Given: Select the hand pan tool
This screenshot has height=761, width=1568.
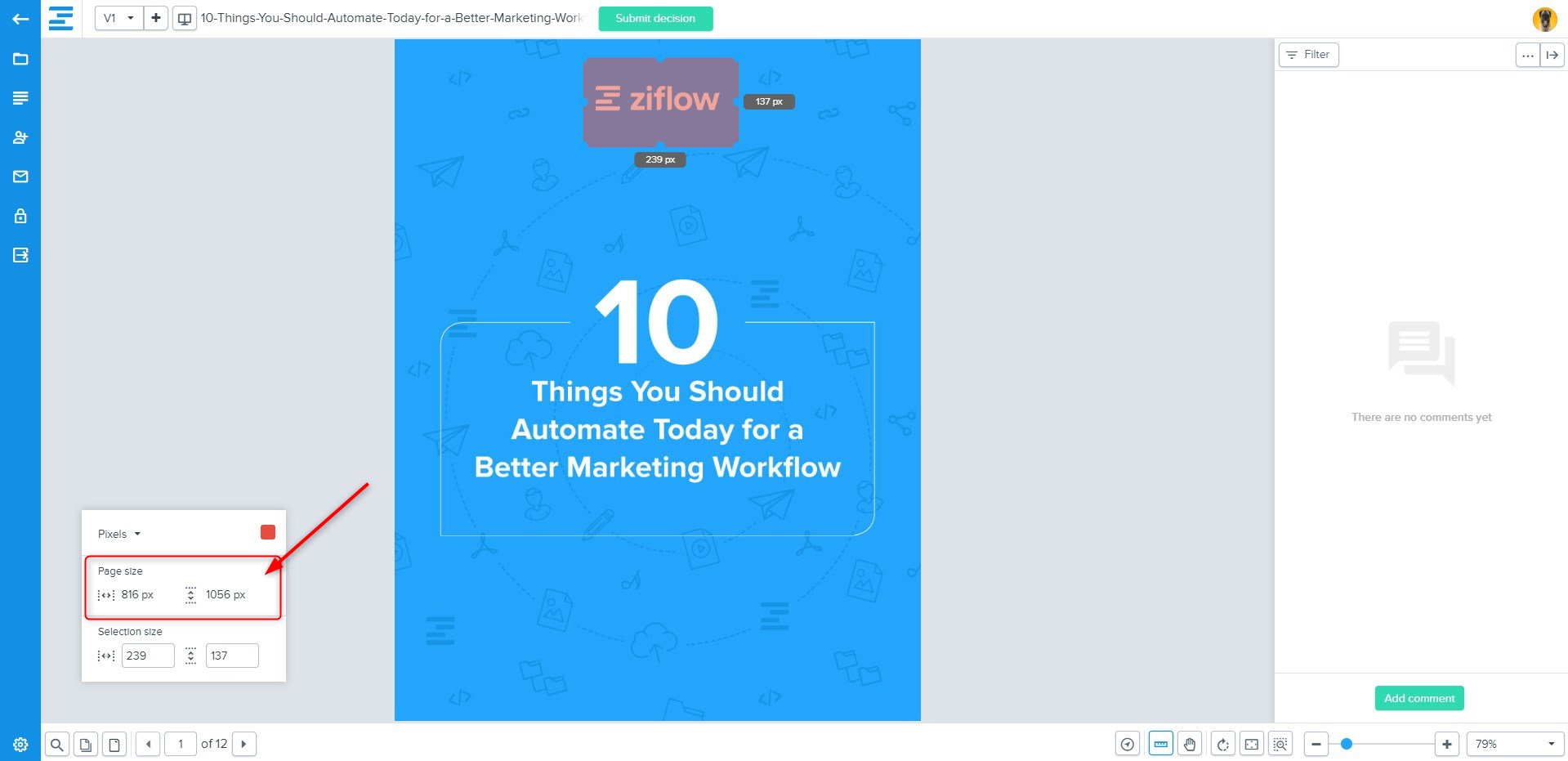Looking at the screenshot, I should 1190,744.
